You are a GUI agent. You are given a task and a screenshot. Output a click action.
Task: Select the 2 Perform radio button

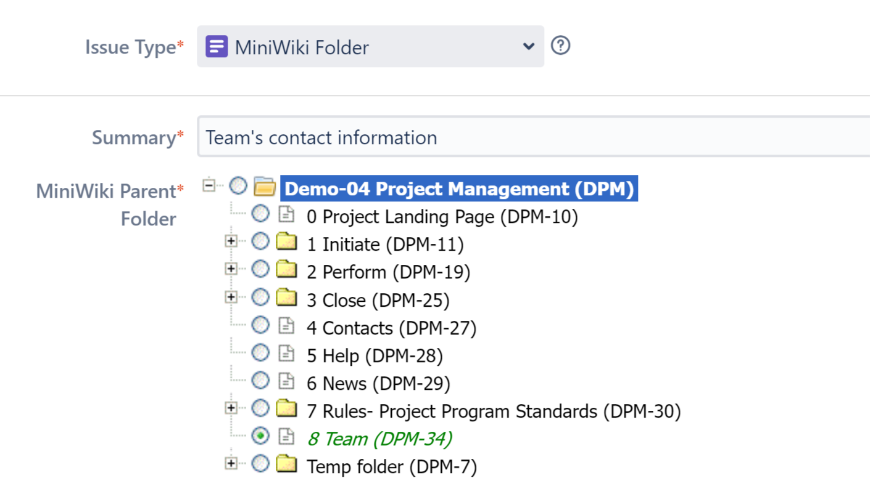click(x=260, y=270)
